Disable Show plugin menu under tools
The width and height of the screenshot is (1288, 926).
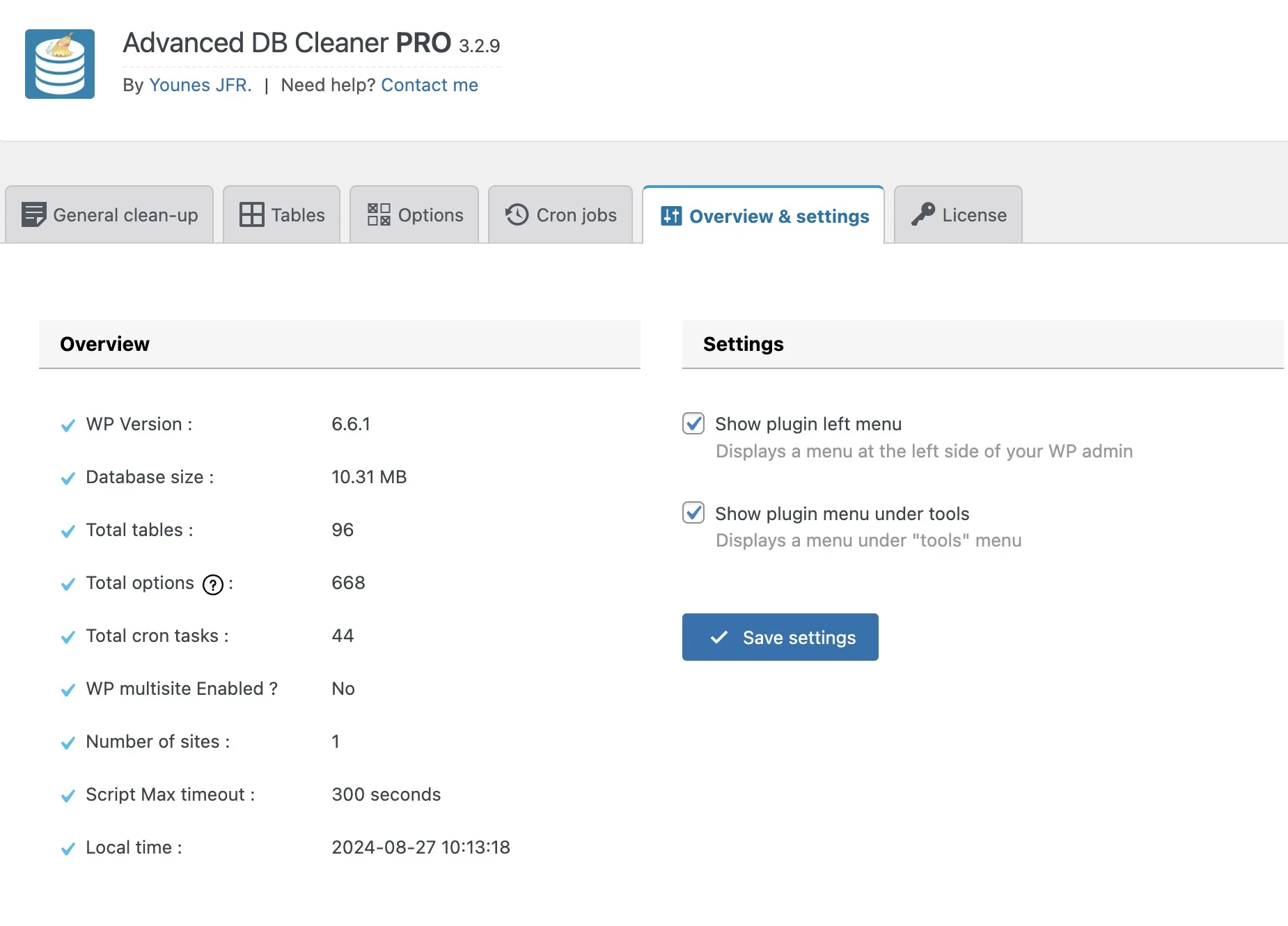pos(693,513)
